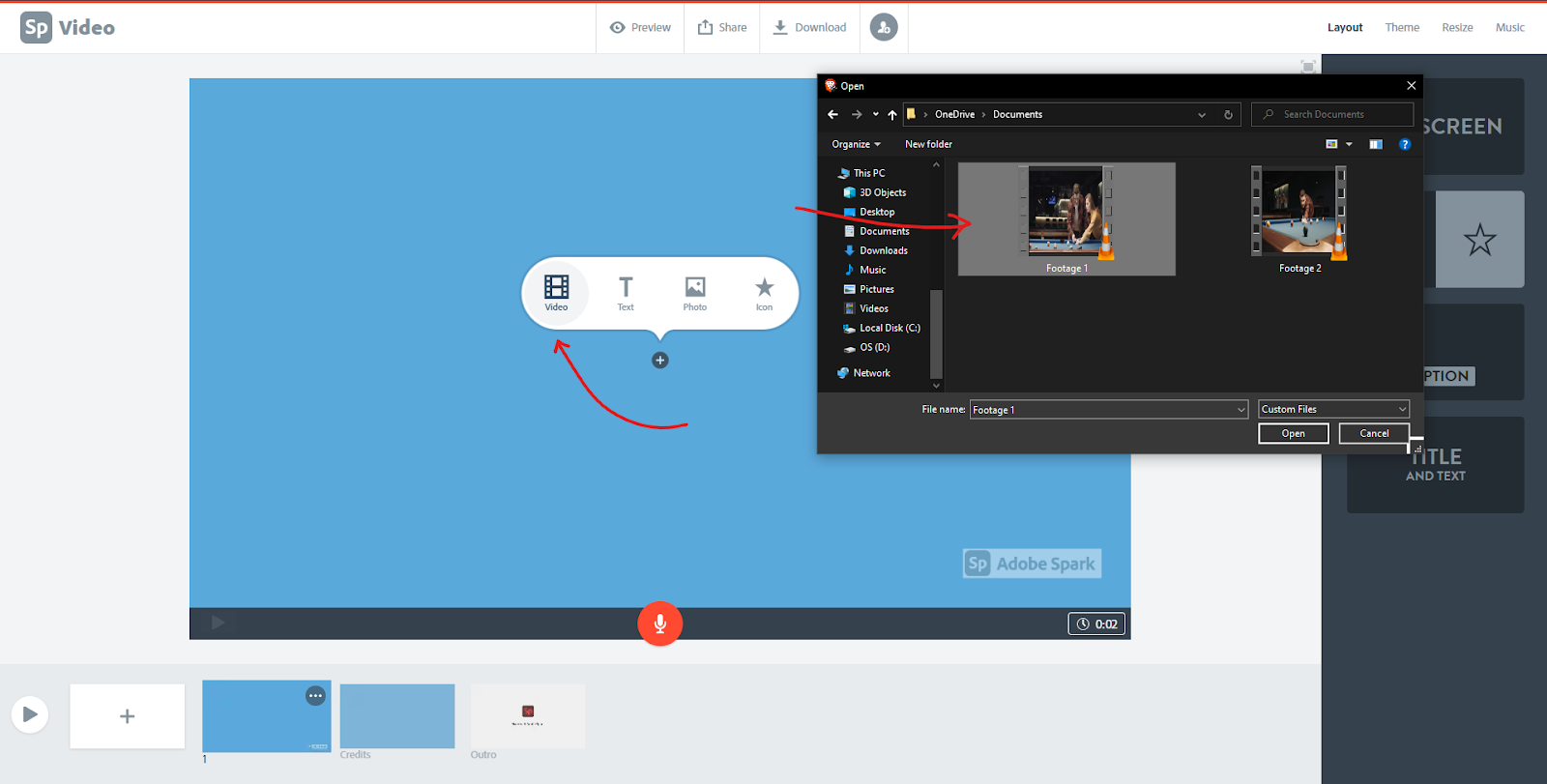This screenshot has height=784, width=1547.
Task: Select the Outro slide thumbnail
Action: 528,716
